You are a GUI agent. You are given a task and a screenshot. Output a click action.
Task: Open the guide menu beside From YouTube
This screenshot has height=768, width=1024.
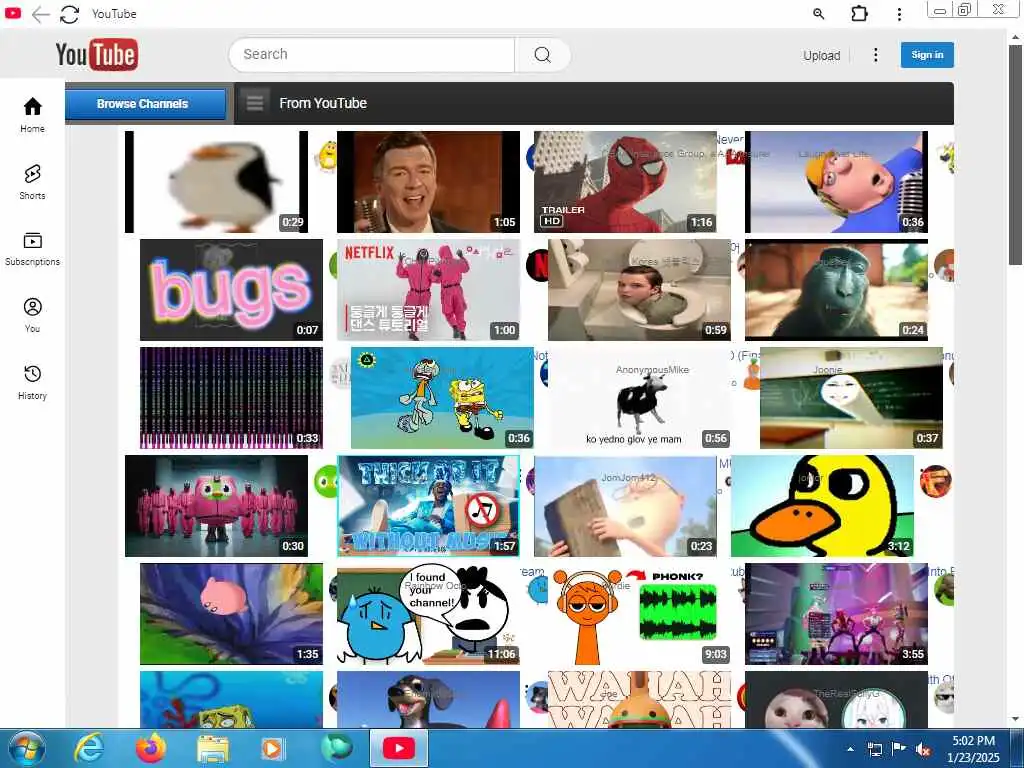point(255,103)
